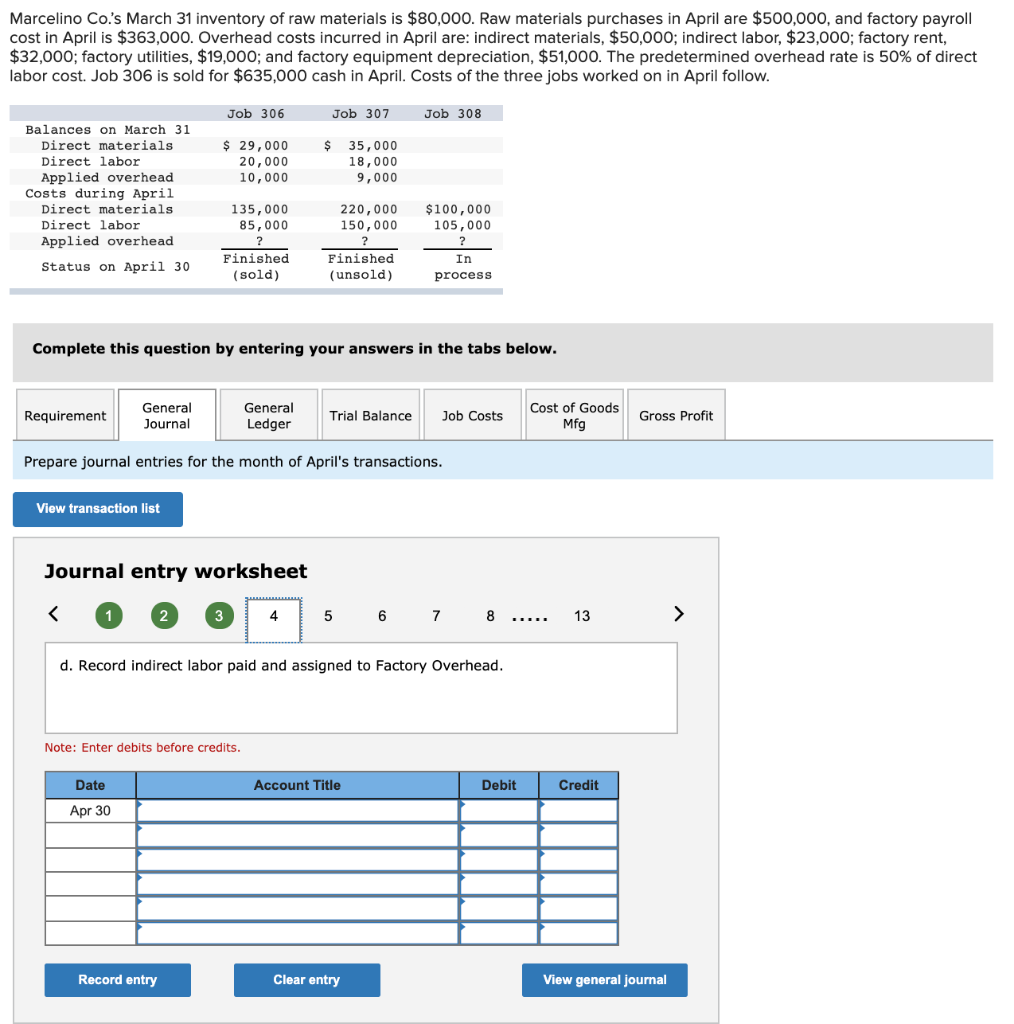Select Account Title field in fifth row
This screenshot has height=1024, width=1014.
[298, 908]
